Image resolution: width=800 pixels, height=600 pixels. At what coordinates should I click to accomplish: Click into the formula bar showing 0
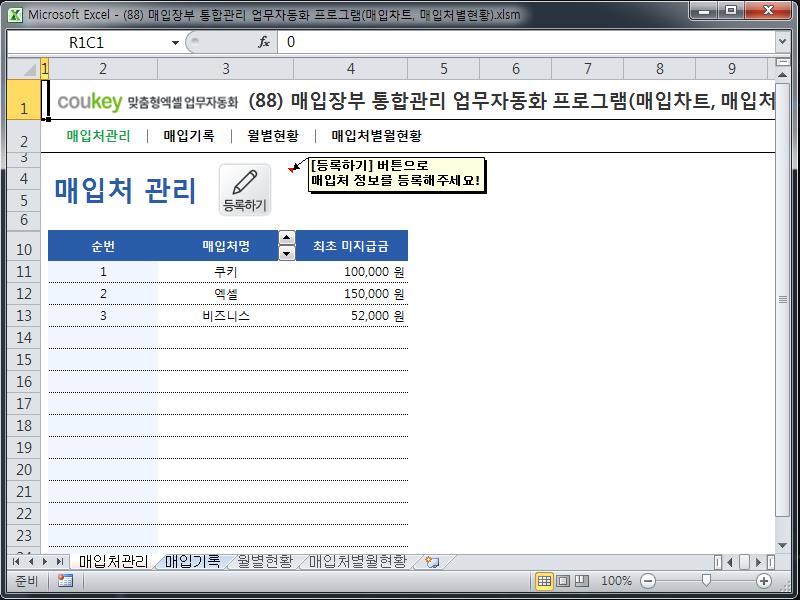[526, 42]
